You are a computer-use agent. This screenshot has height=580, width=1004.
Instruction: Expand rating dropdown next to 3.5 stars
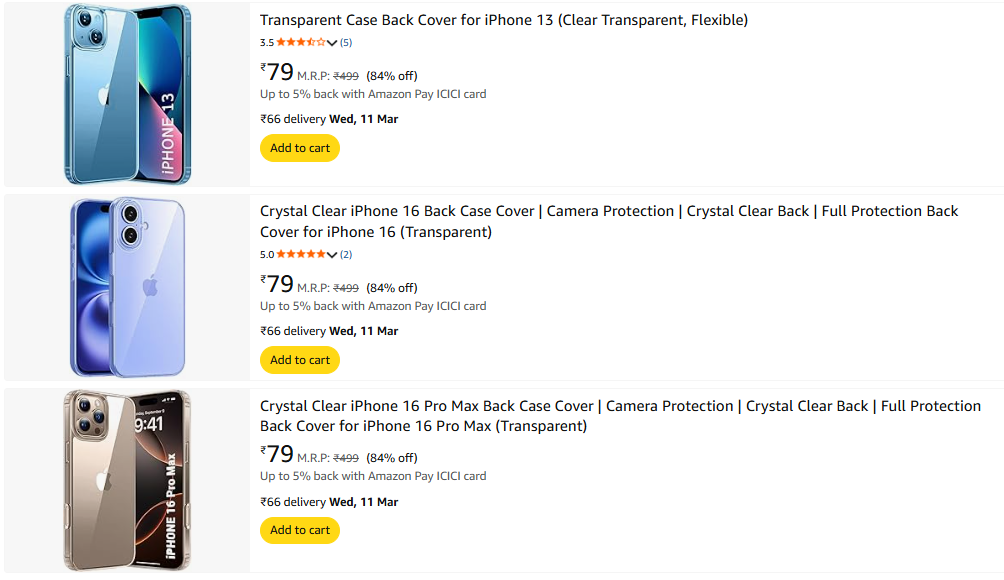click(332, 43)
